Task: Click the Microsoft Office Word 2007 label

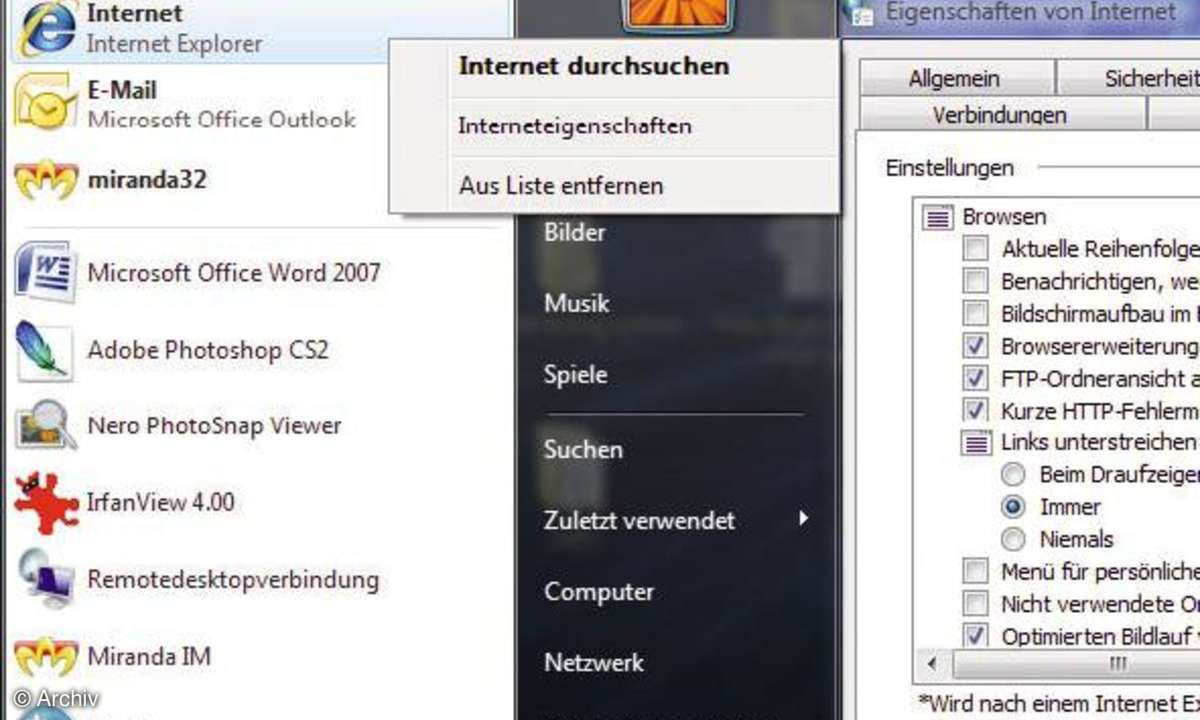Action: point(234,272)
